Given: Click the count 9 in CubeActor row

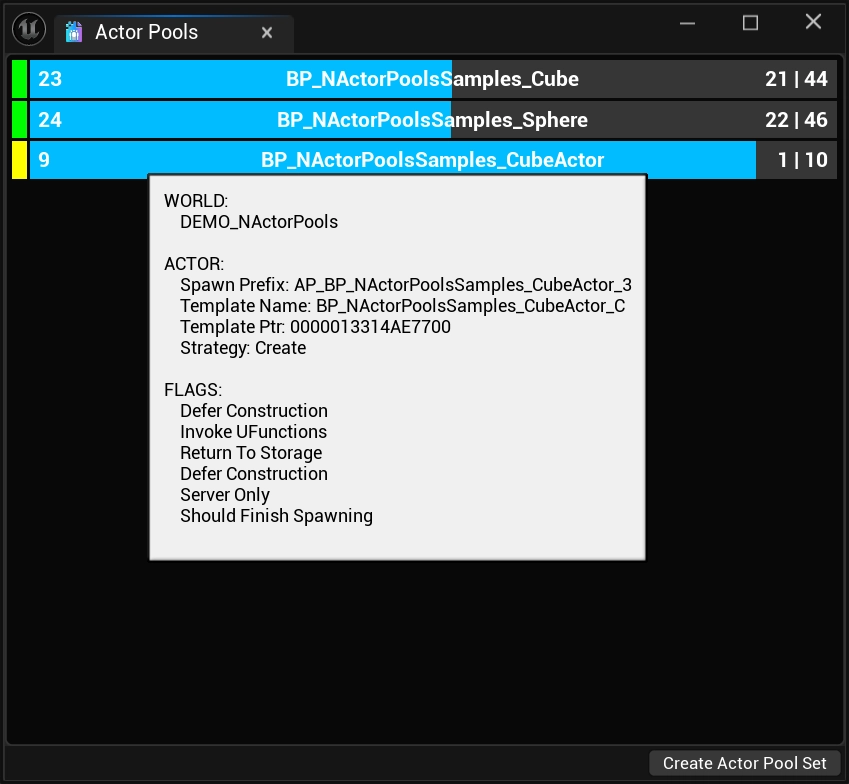Looking at the screenshot, I should (44, 160).
